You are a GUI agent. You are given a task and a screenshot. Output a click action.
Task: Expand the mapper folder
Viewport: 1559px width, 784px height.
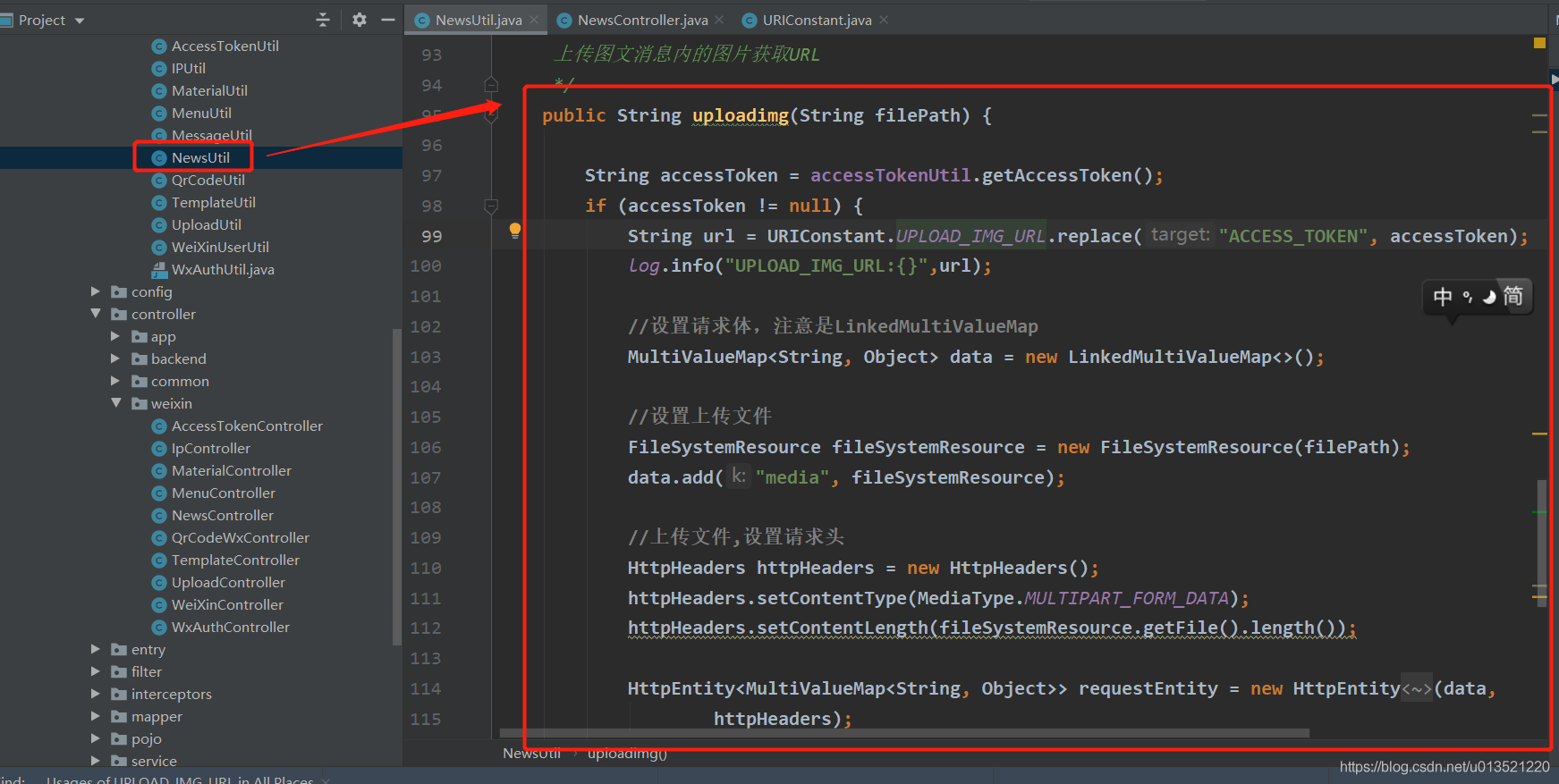(95, 716)
